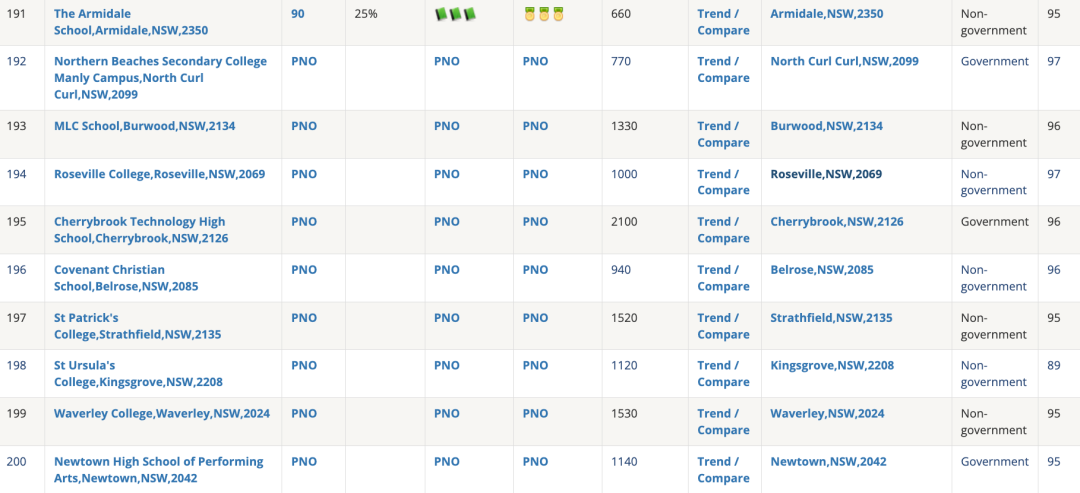
Task: Open Northern Beaches Secondary College Manly Campus
Action: (160, 78)
